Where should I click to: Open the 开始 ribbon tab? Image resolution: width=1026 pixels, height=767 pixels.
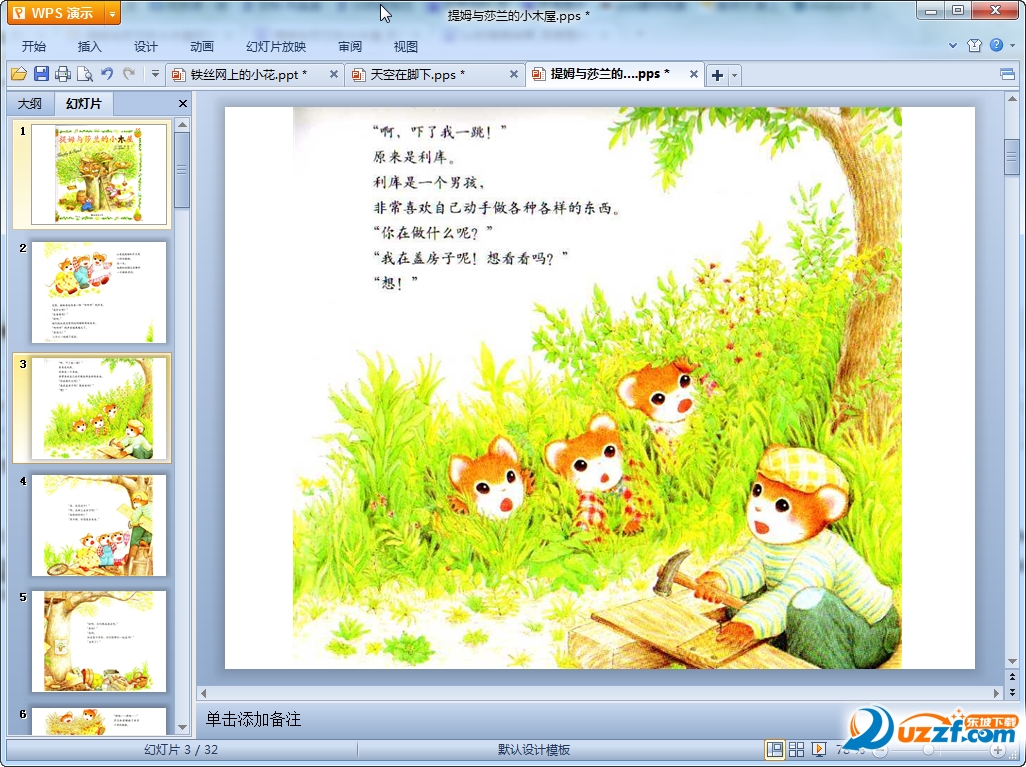[33, 46]
